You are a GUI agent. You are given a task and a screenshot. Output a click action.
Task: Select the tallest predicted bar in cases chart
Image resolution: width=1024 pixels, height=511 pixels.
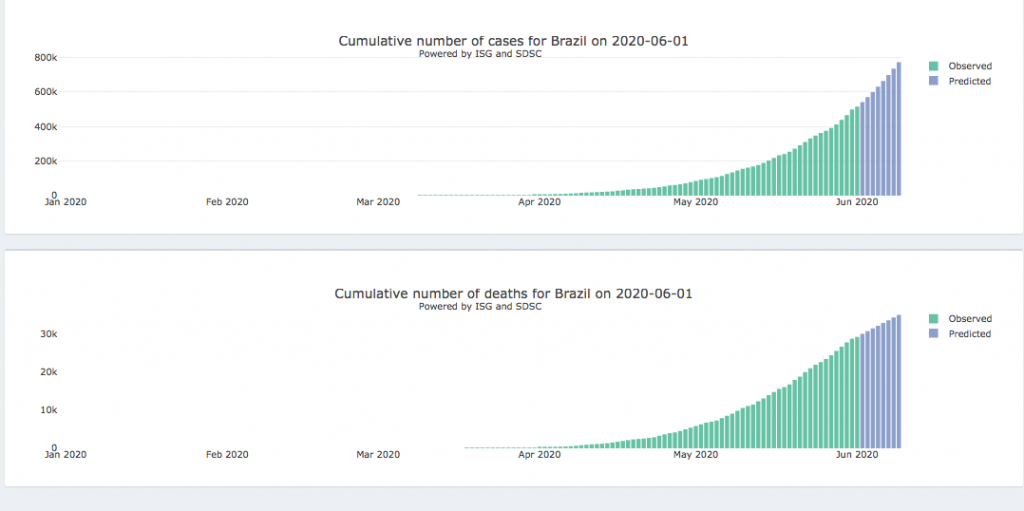[x=899, y=130]
